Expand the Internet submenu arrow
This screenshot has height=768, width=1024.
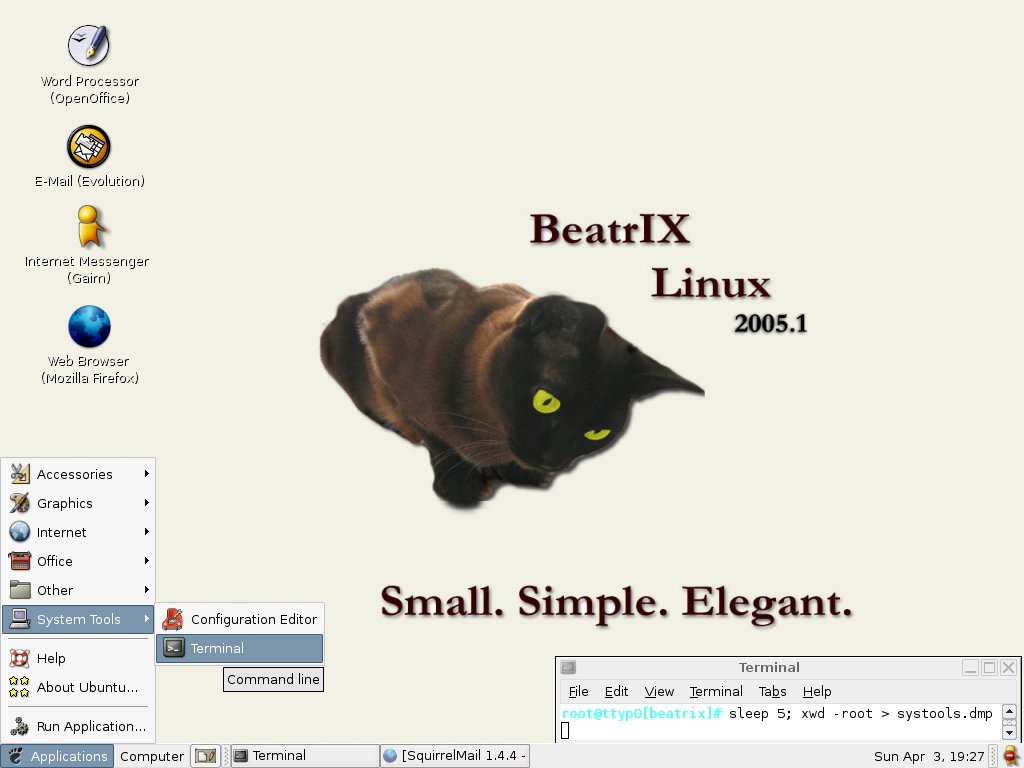coord(147,532)
